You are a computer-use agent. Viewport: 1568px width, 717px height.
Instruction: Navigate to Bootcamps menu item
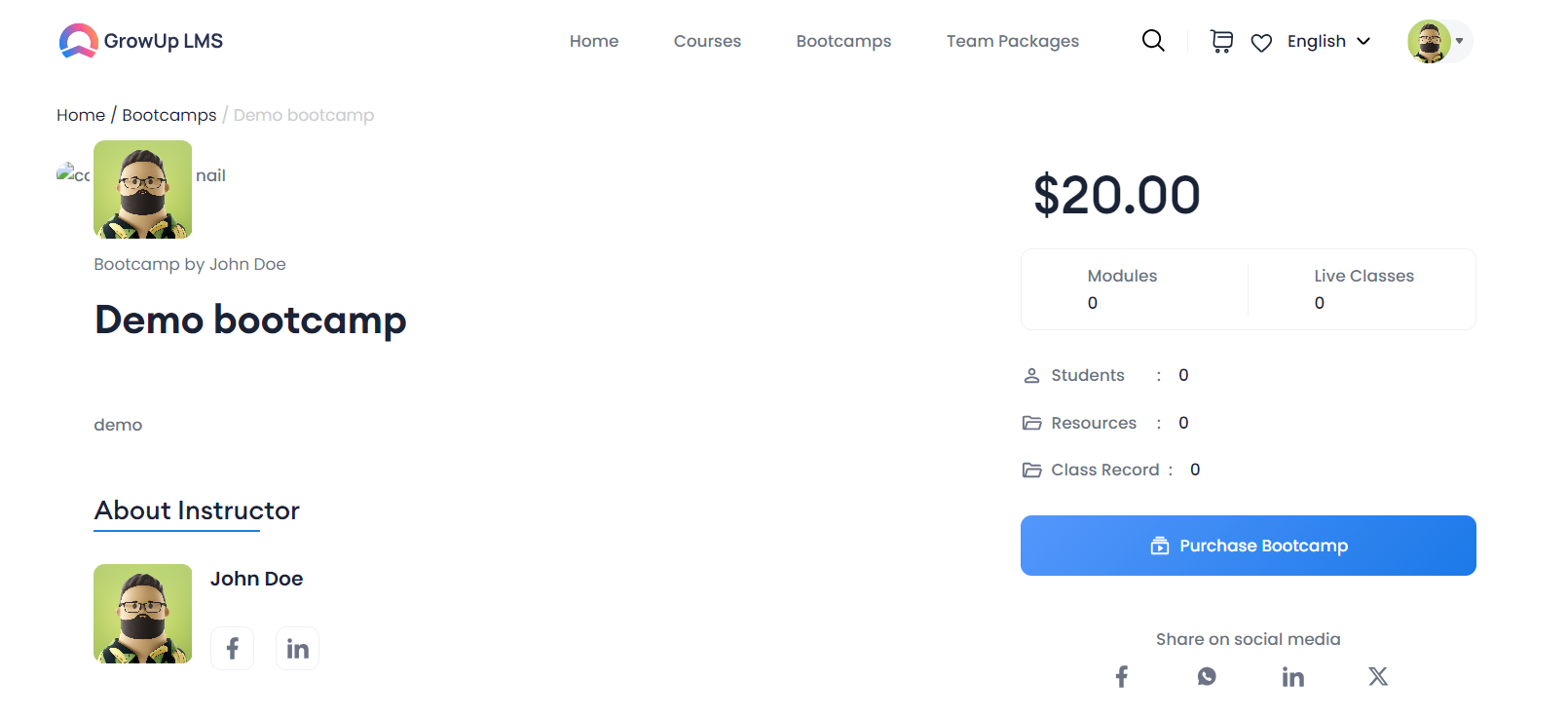point(843,41)
